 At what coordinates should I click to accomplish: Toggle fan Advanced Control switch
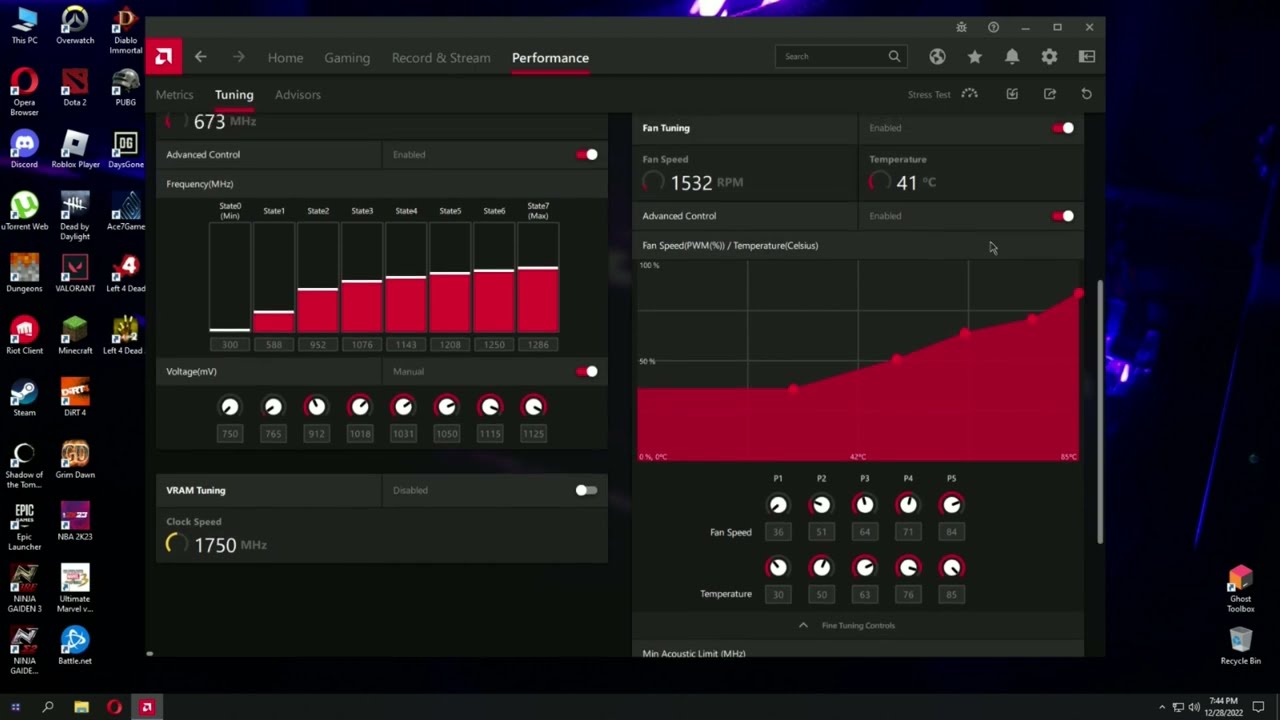[1063, 216]
